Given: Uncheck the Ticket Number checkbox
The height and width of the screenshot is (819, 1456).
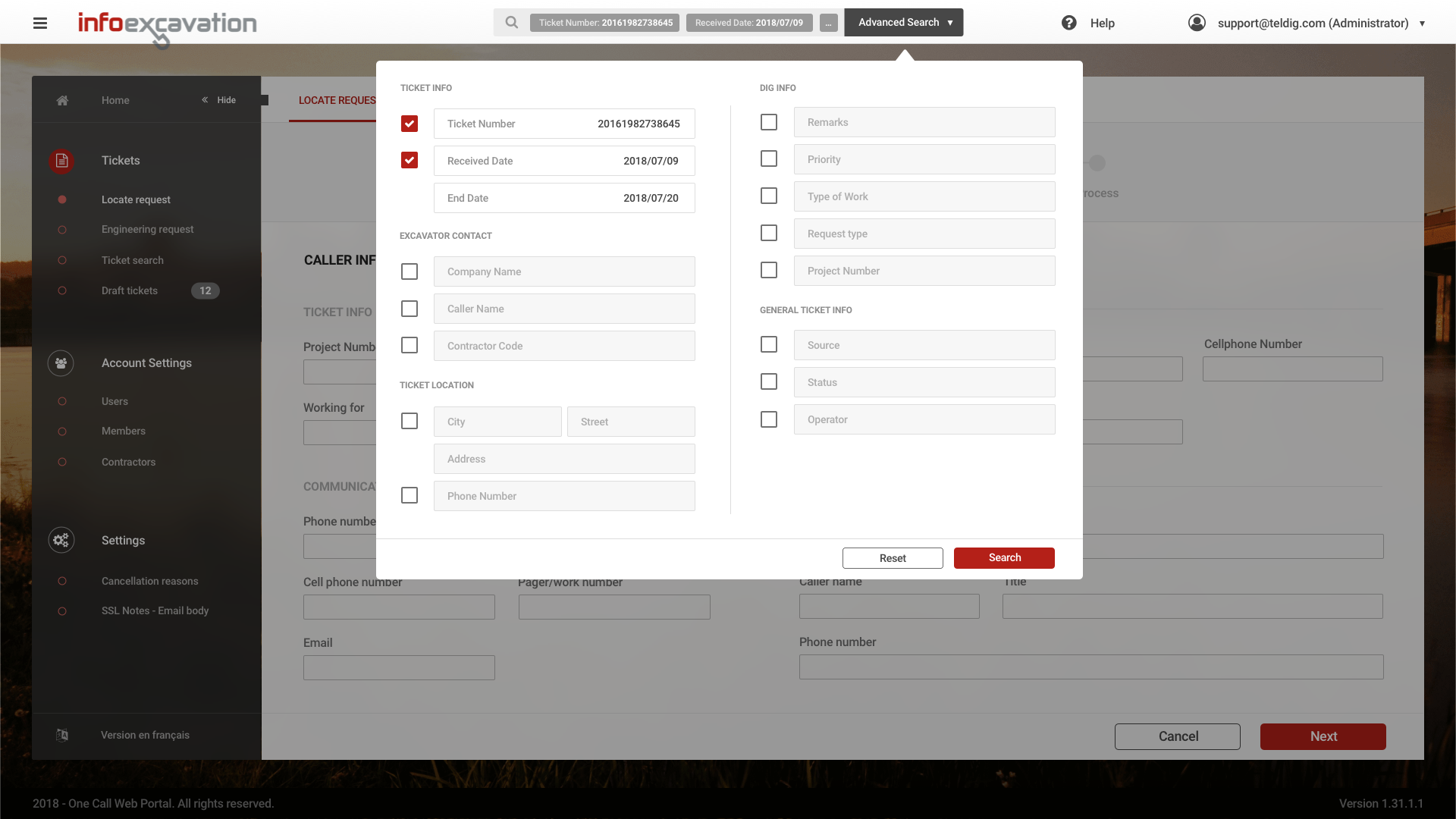Looking at the screenshot, I should point(409,124).
